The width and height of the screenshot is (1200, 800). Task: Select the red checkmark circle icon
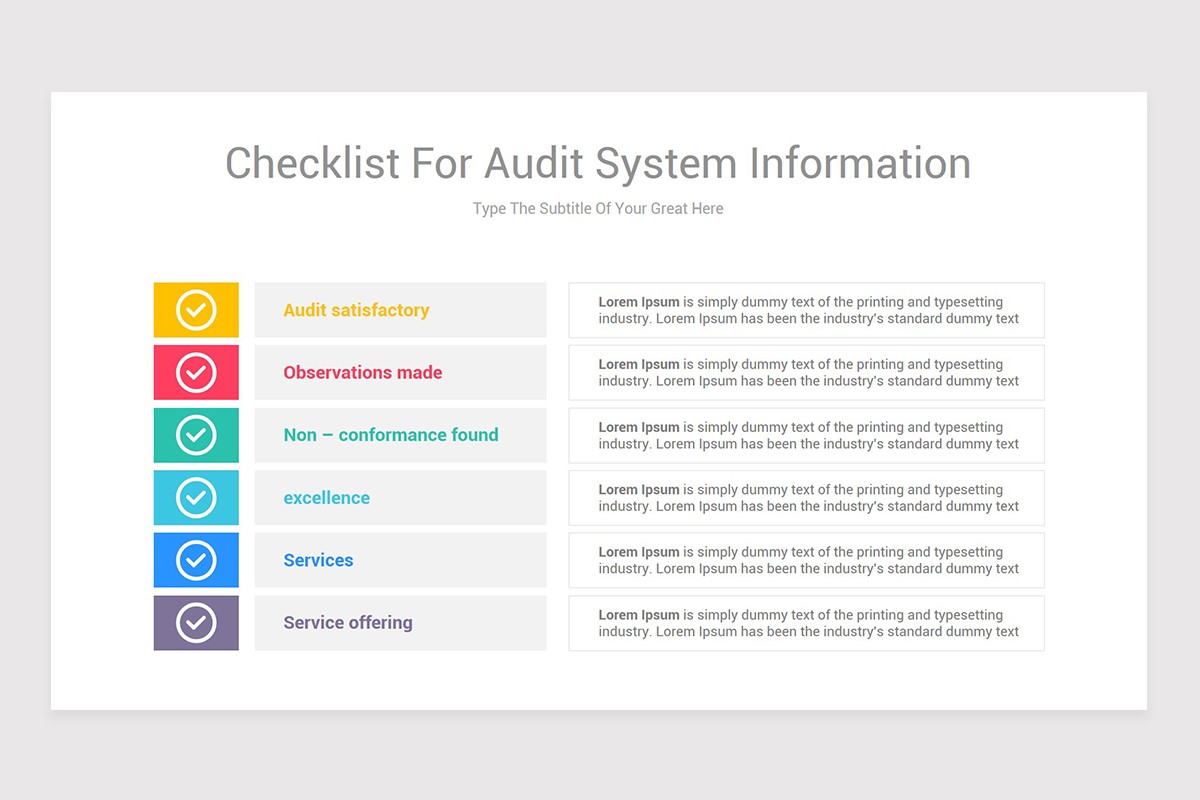coord(196,372)
